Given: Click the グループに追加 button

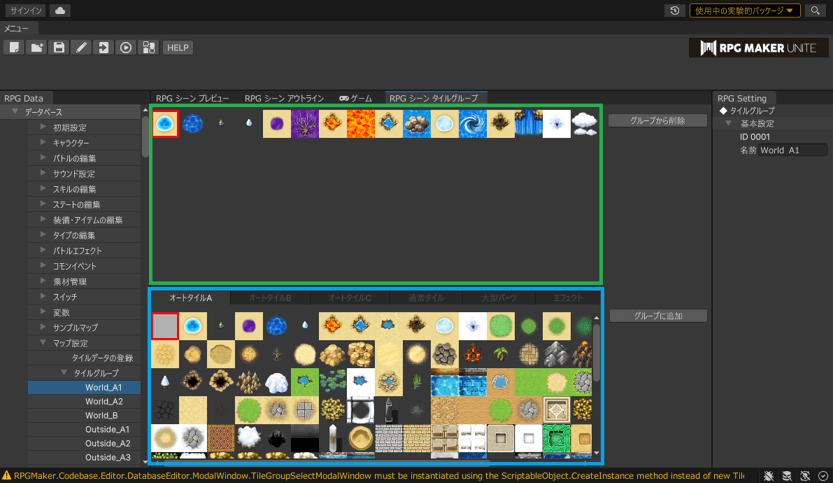Looking at the screenshot, I should coord(657,316).
